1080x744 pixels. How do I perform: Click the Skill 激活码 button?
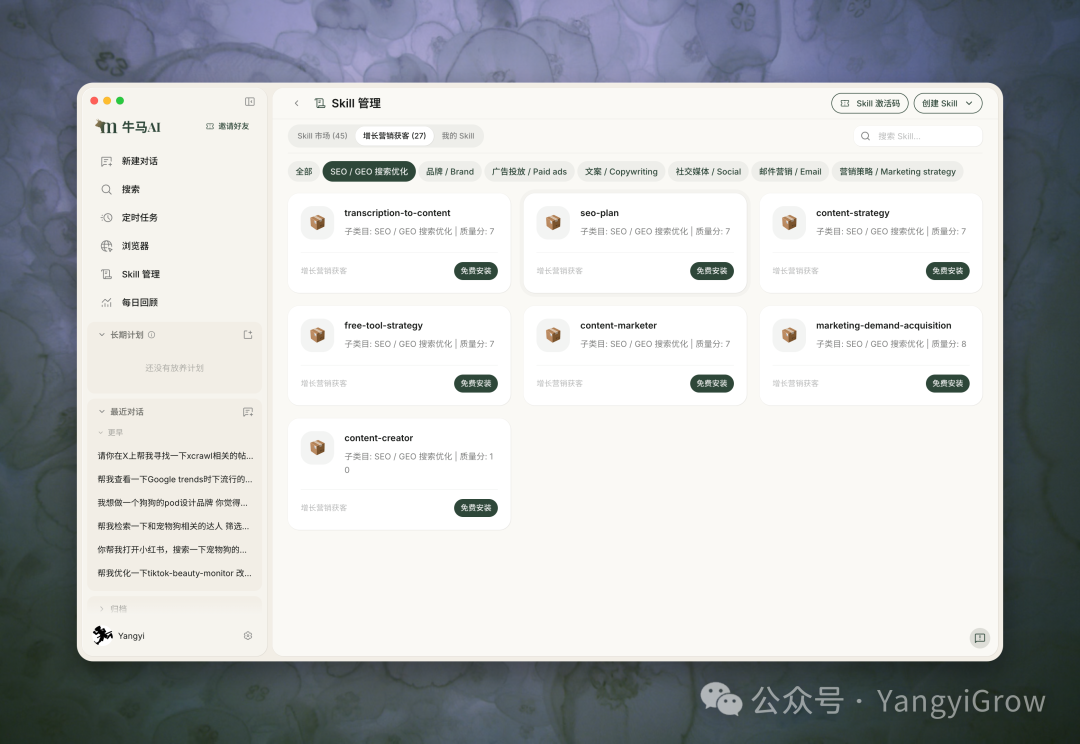click(x=870, y=103)
